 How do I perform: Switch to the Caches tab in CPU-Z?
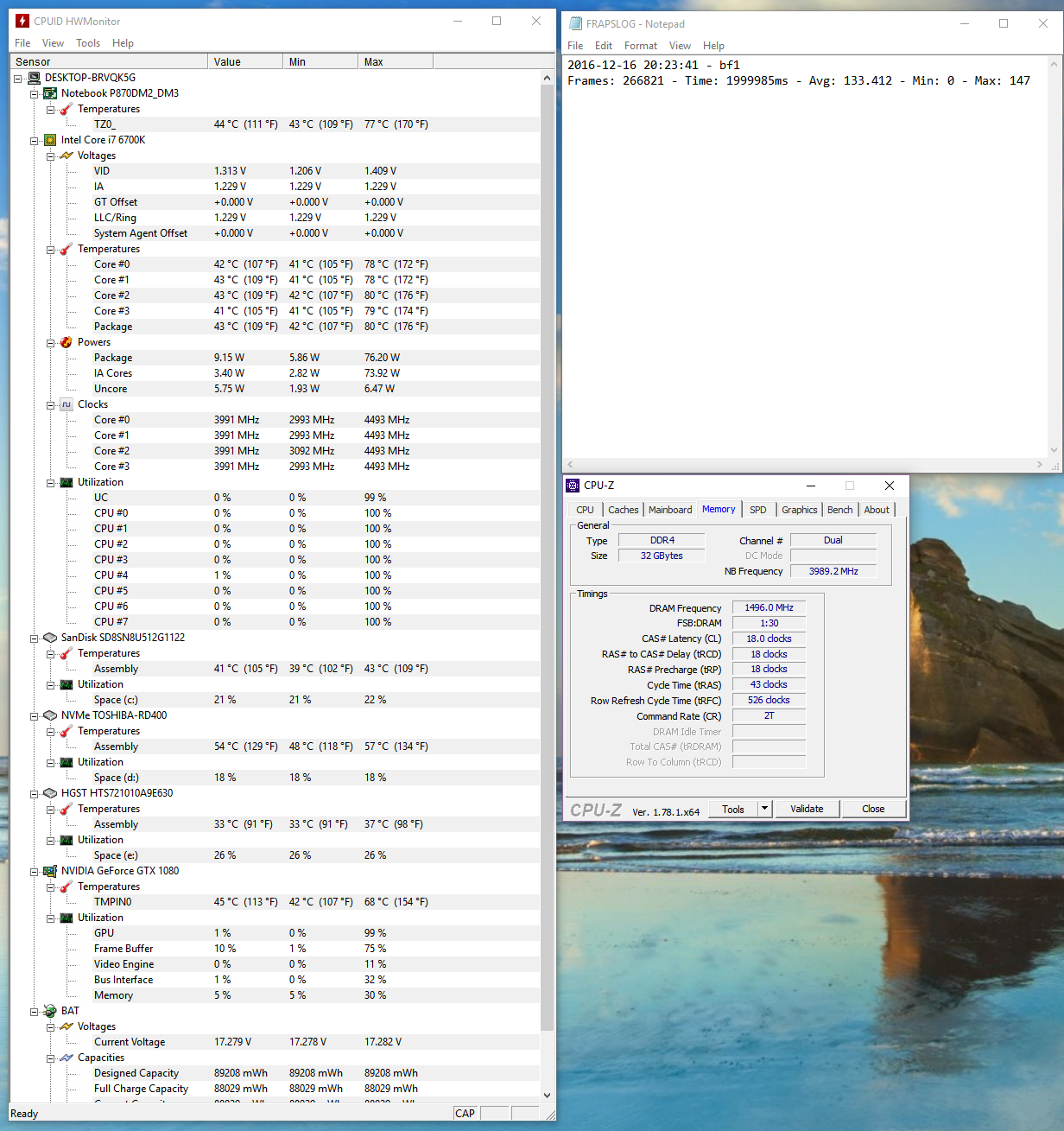tap(624, 510)
